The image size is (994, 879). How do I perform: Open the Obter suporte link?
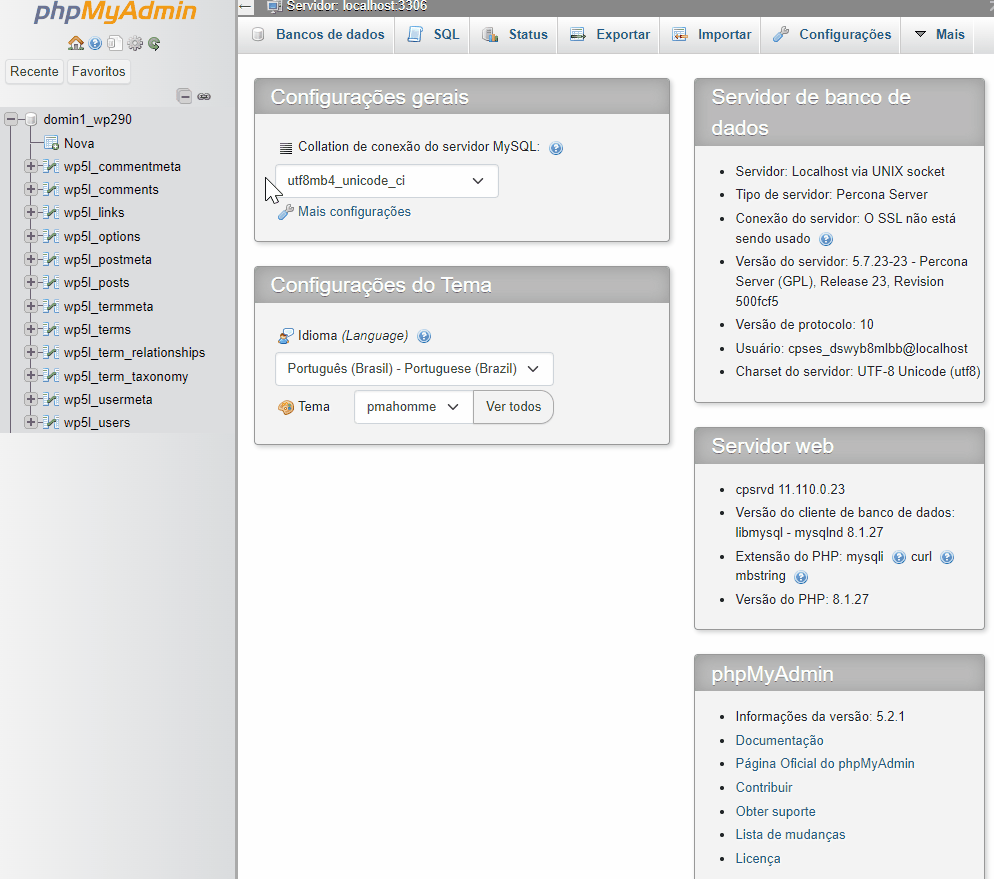coord(775,811)
